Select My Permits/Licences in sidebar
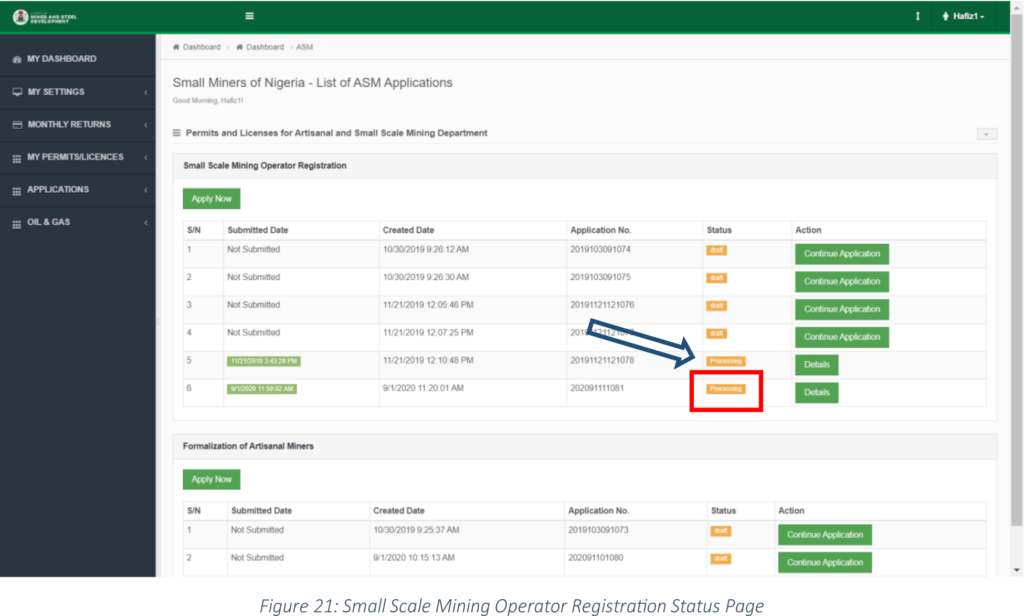The height and width of the screenshot is (616, 1024). click(x=75, y=158)
